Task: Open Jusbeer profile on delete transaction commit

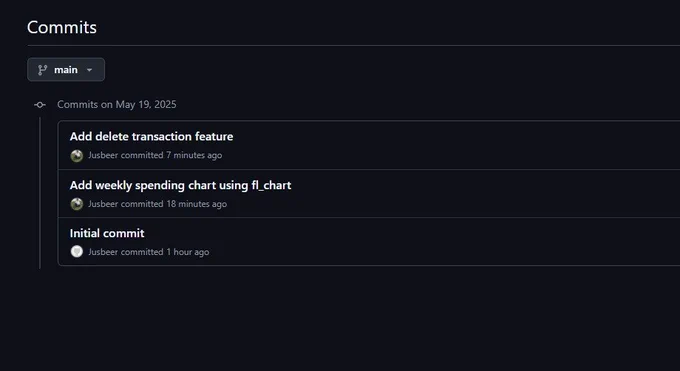Action: pyautogui.click(x=103, y=155)
